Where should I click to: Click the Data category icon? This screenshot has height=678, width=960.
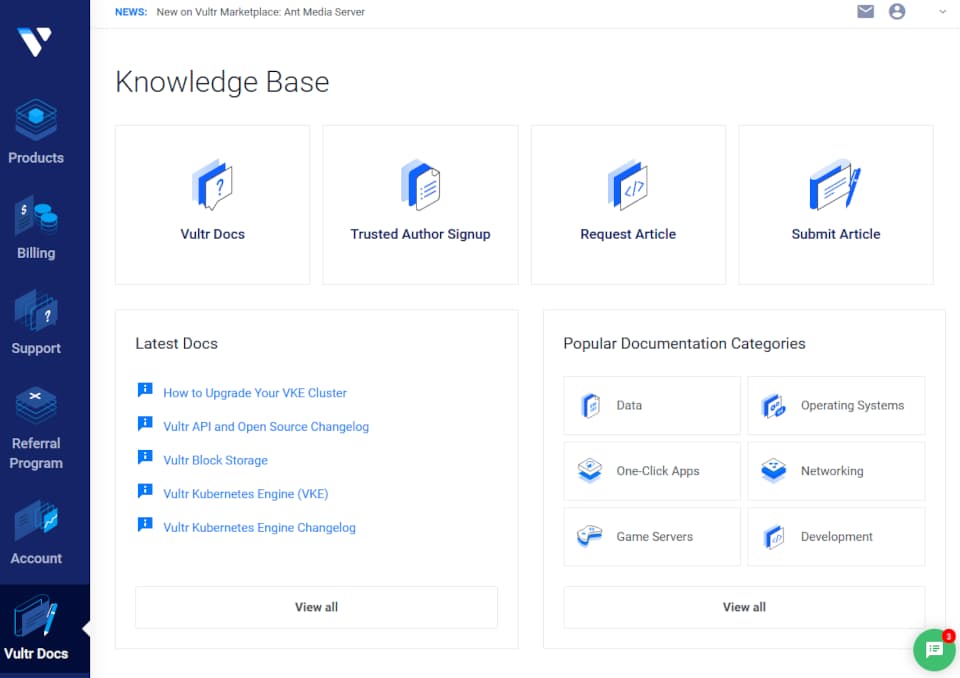(x=590, y=405)
